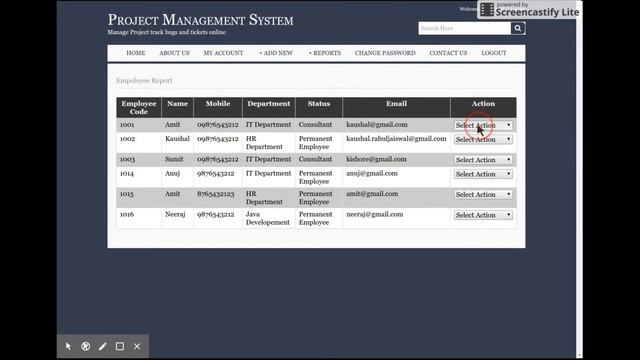Image resolution: width=640 pixels, height=360 pixels.
Task: Open Select Action dropdown for employee 1001
Action: pos(483,125)
